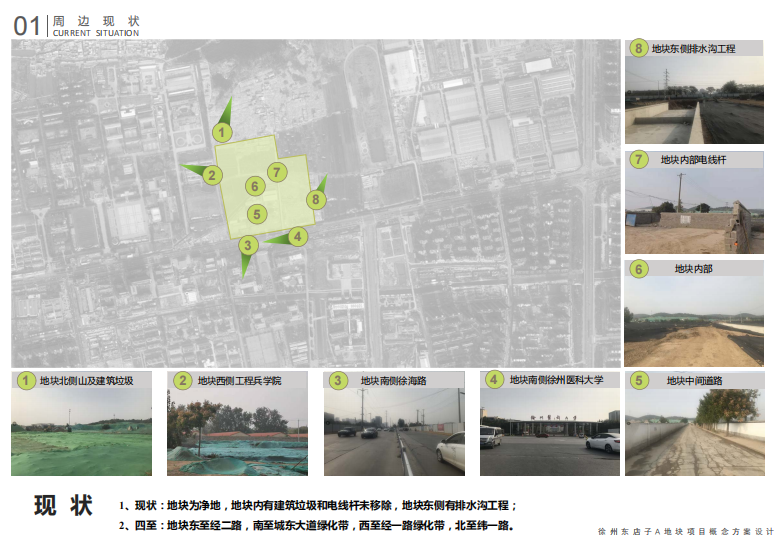This screenshot has width=780, height=535.
Task: Click number badge 6 beside 地块内部
Action: [x=638, y=269]
